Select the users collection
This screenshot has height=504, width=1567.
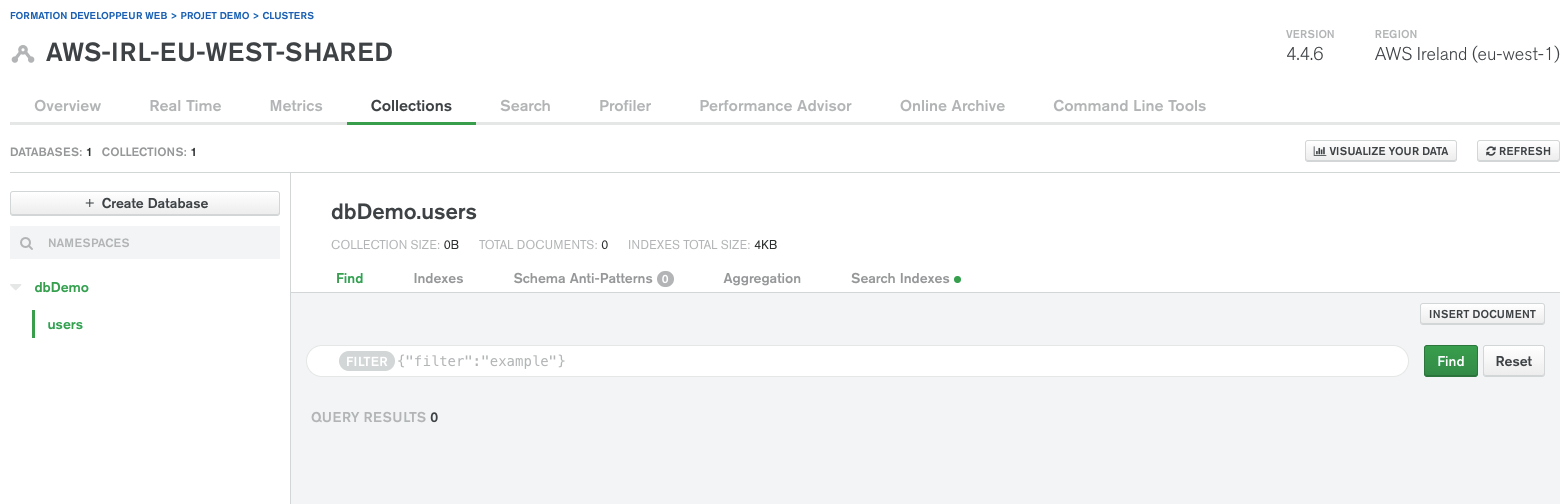[65, 324]
